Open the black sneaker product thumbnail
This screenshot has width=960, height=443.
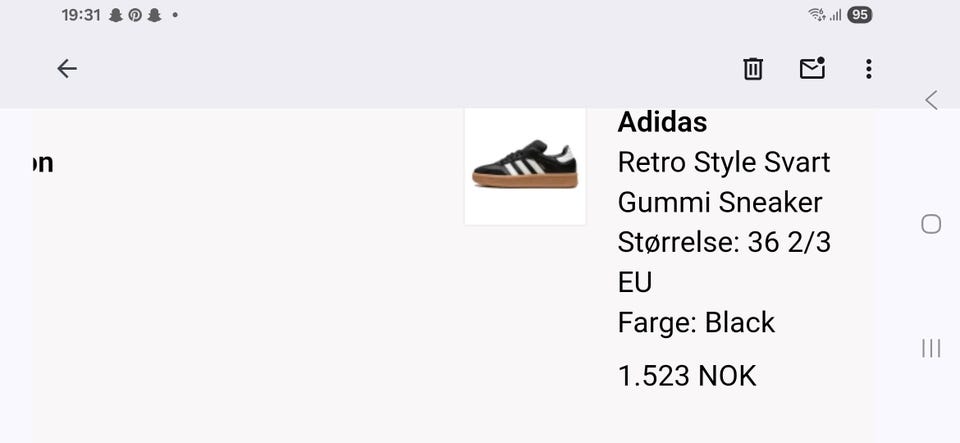[x=525, y=166]
